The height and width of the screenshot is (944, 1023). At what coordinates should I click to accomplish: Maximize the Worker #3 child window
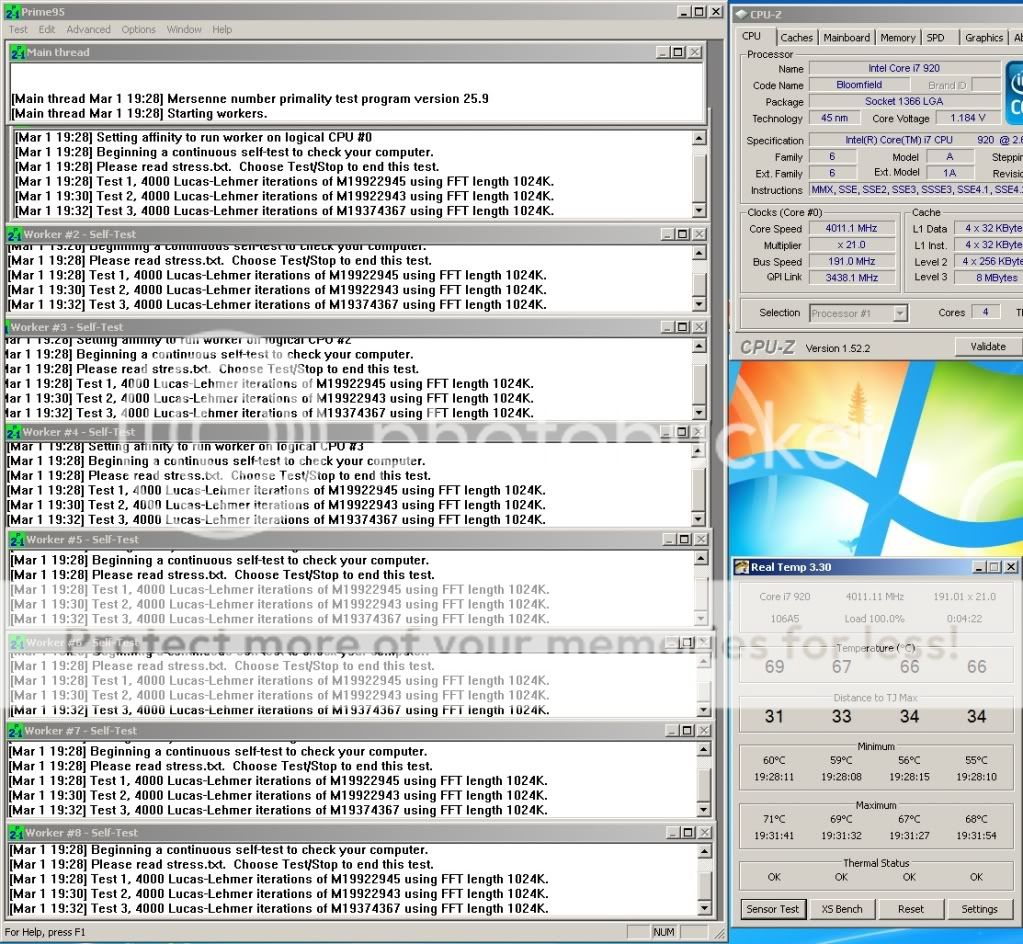pyautogui.click(x=682, y=327)
